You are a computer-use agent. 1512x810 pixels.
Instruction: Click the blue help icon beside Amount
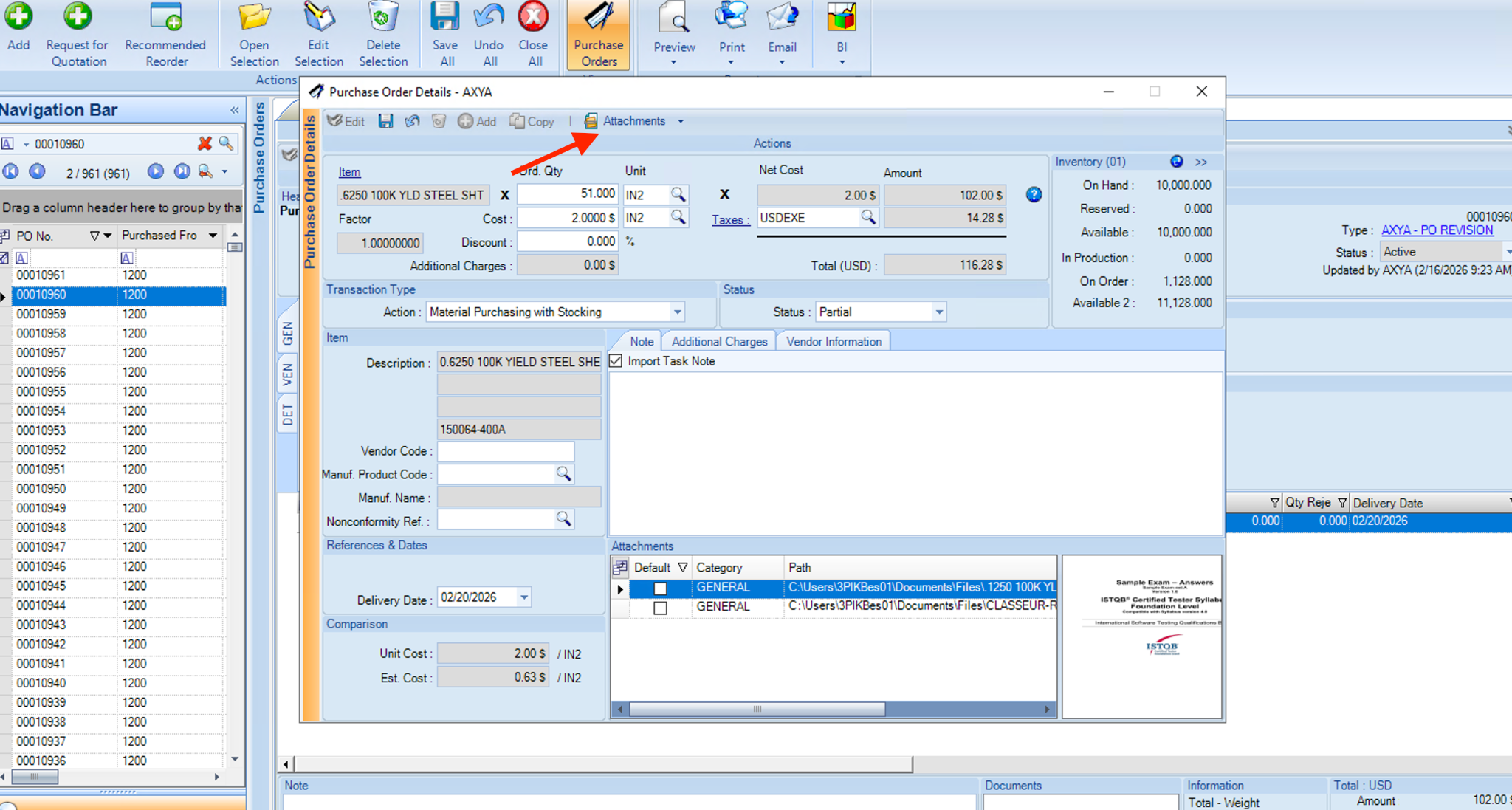tap(1034, 195)
